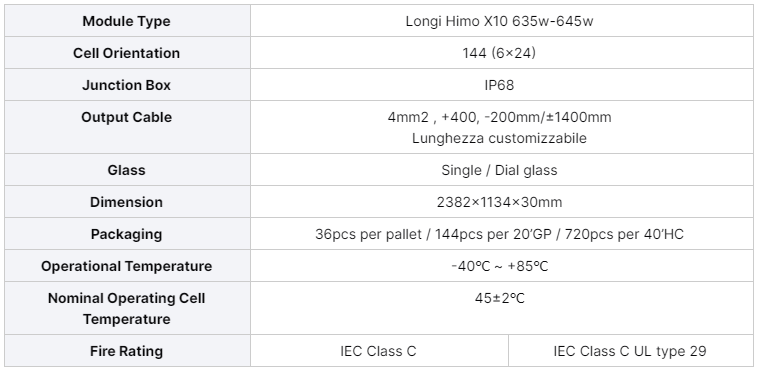Click the IEC Class C UL type 29 cell
This screenshot has height=372, width=758.
tap(630, 351)
